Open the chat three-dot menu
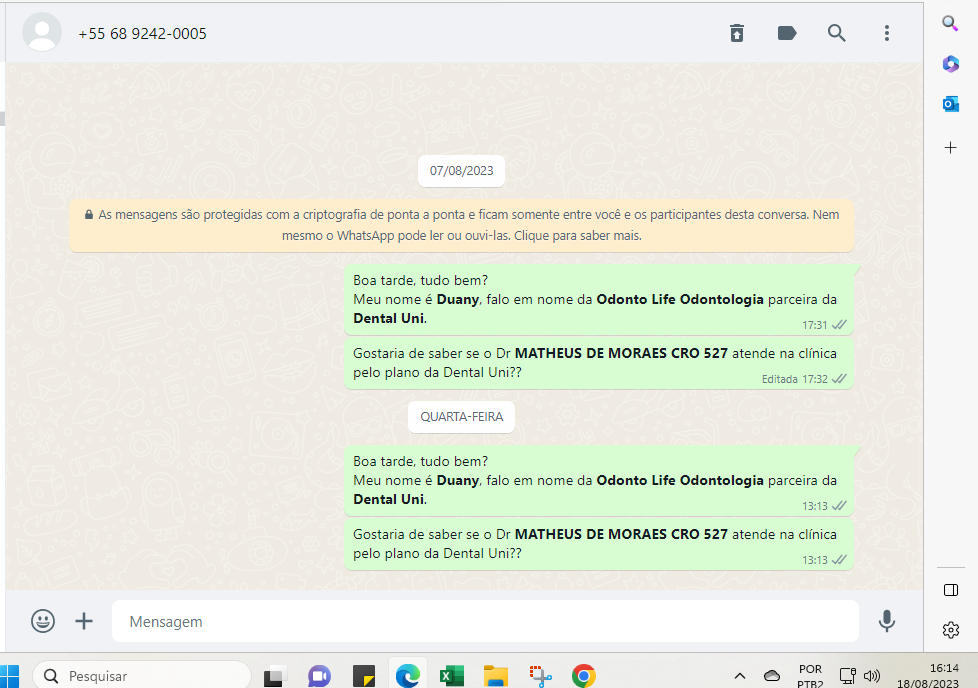Viewport: 978px width, 688px height. 886,33
